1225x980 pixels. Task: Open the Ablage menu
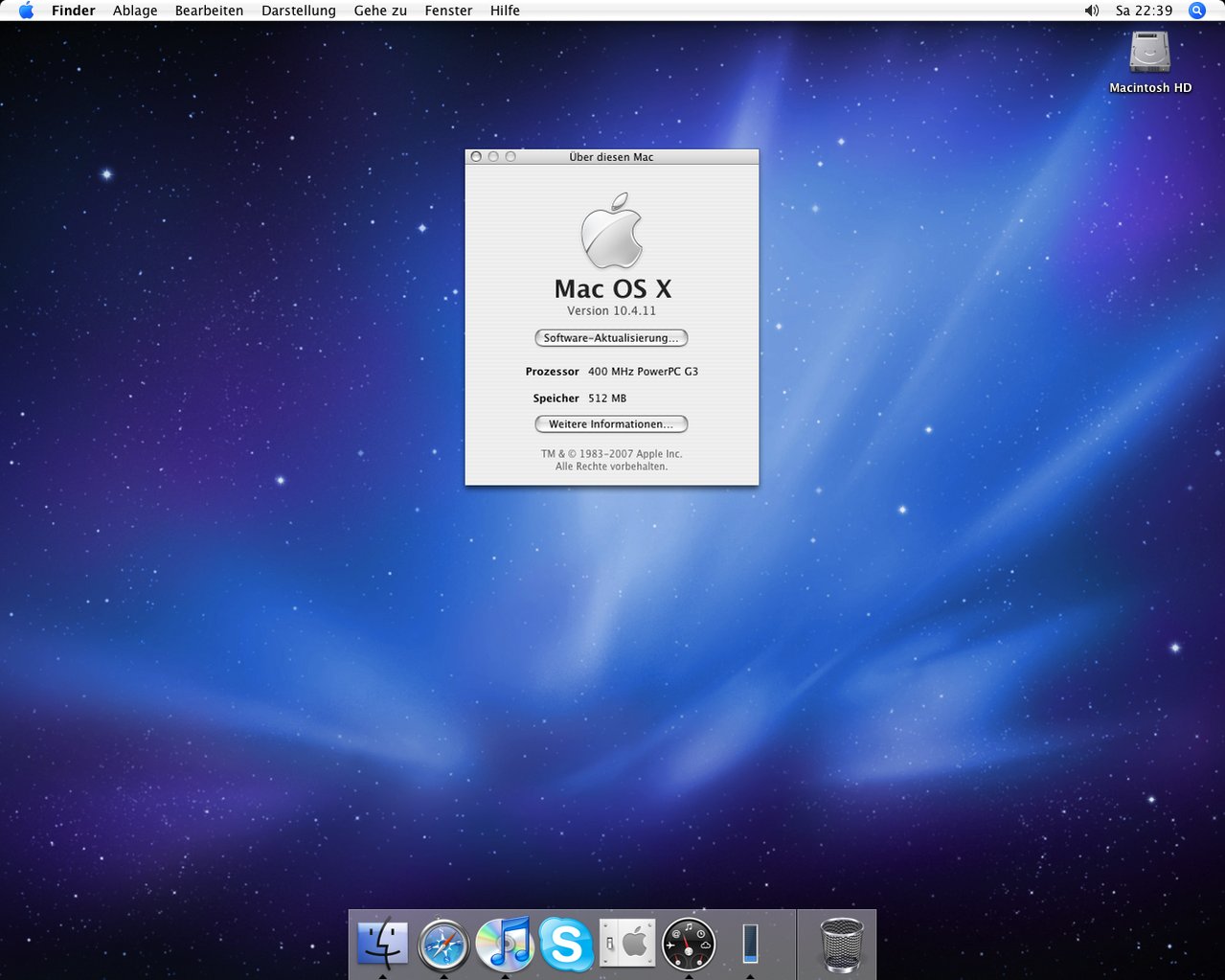coord(135,11)
